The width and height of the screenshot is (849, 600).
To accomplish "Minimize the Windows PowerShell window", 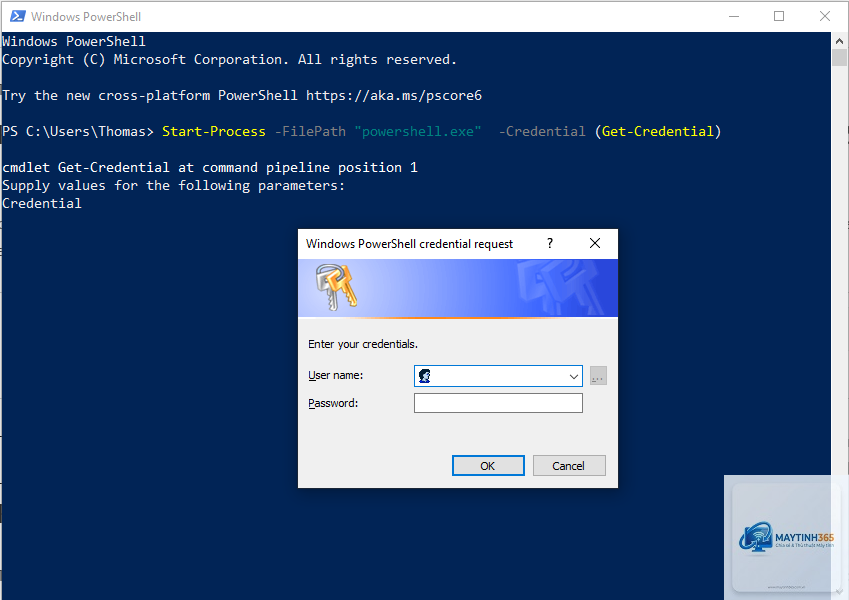I will click(x=734, y=16).
